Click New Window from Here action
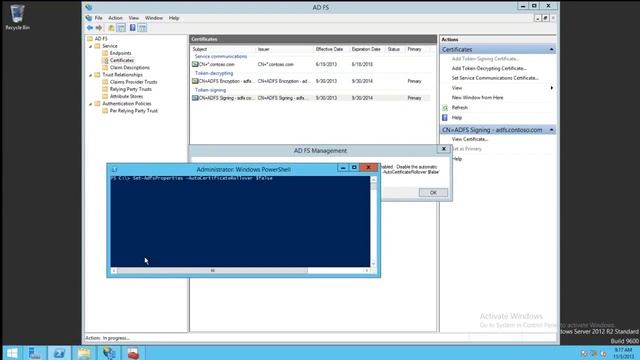640x360 pixels. (x=478, y=98)
